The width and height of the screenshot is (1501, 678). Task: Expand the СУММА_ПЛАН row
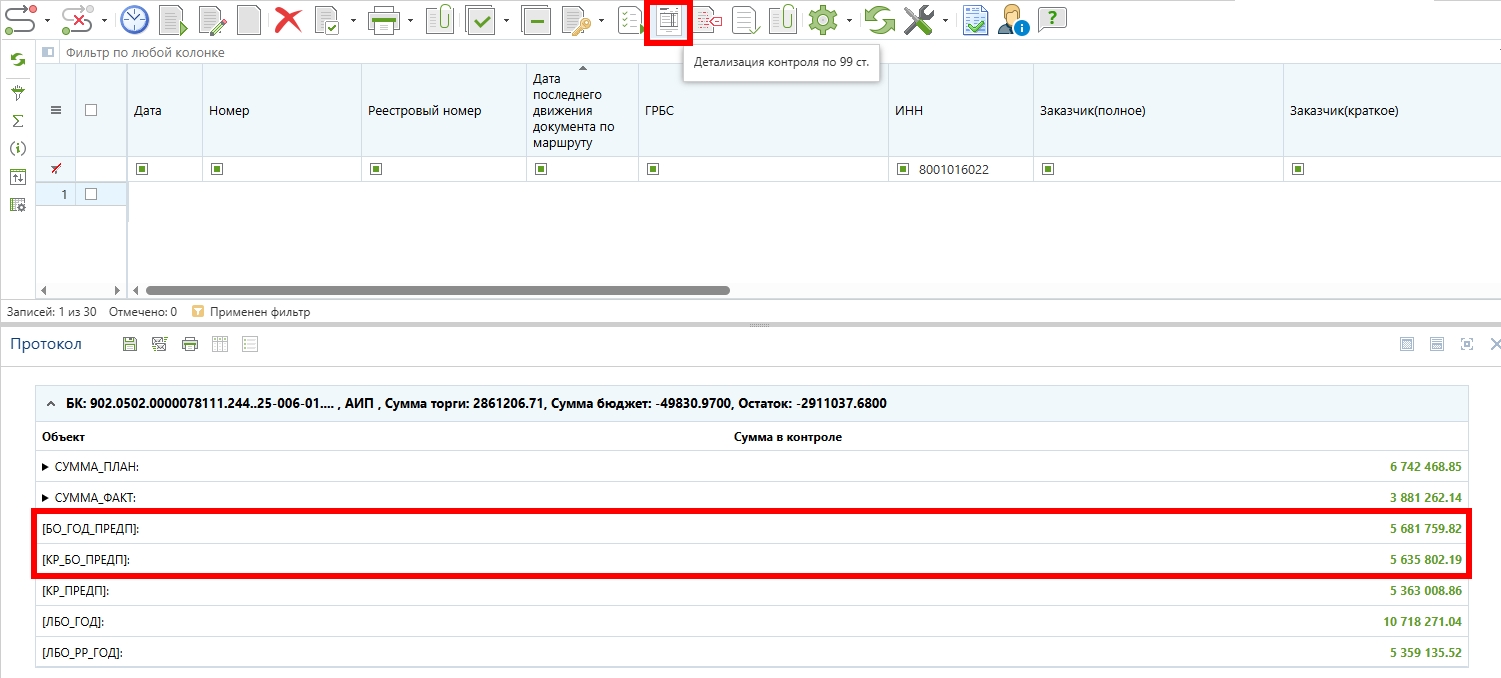point(45,467)
